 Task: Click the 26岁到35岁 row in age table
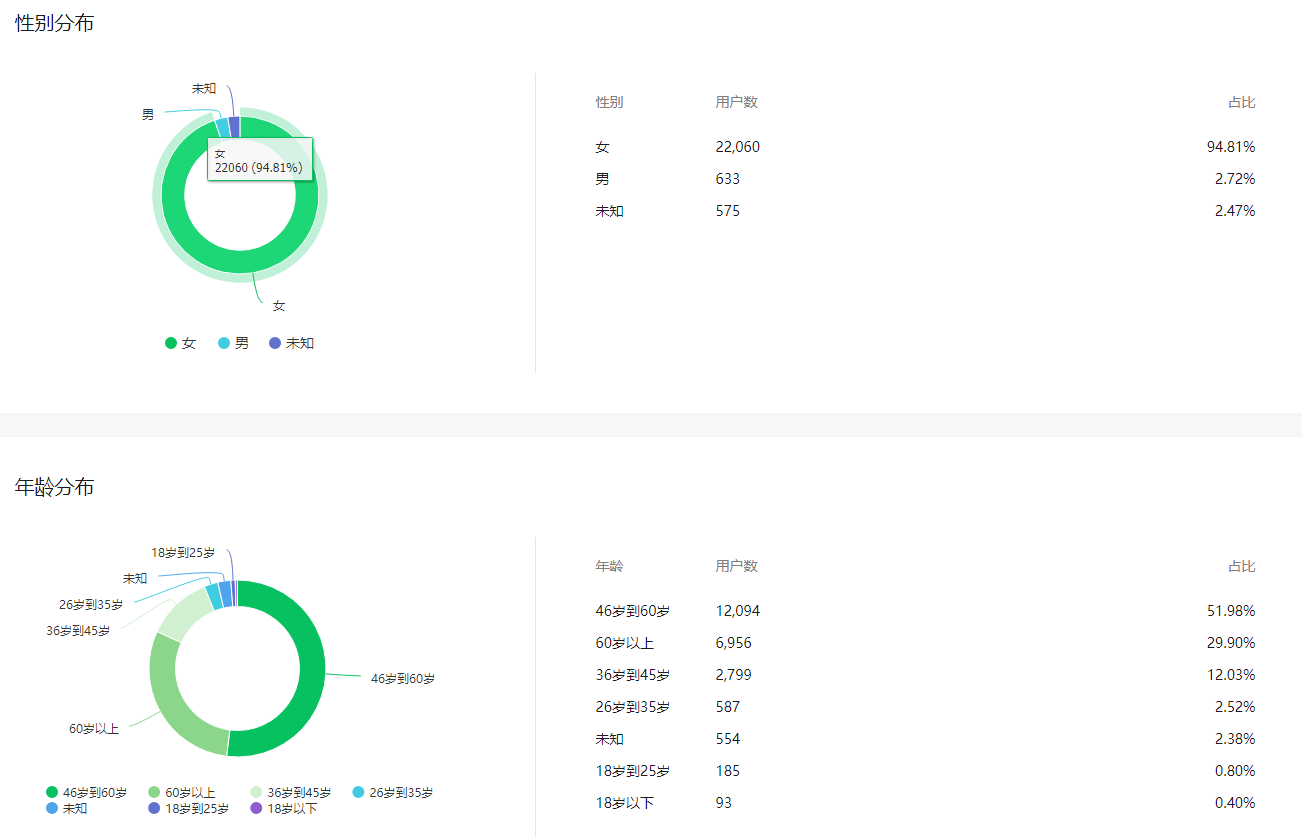coord(925,707)
